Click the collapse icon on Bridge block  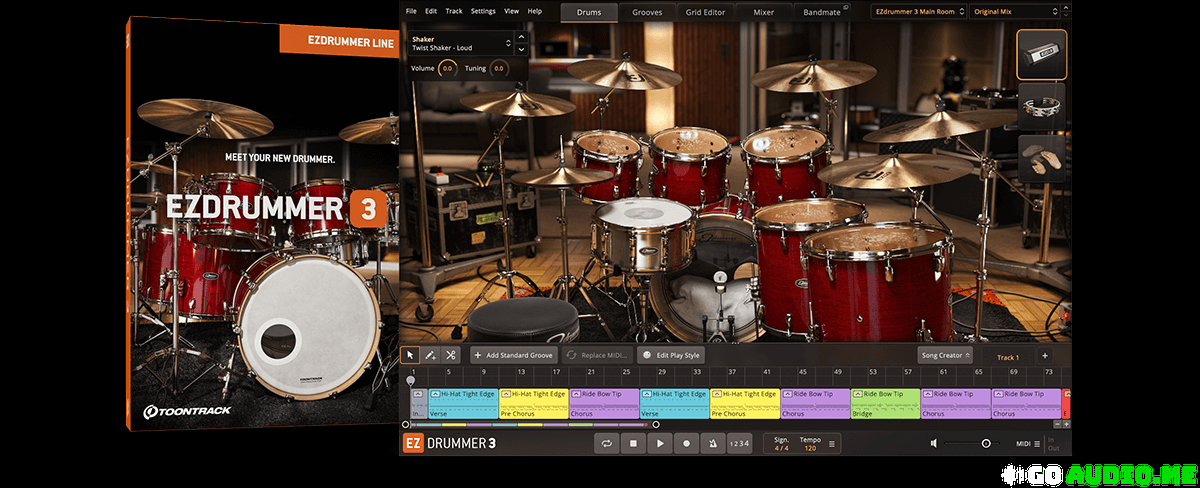click(x=857, y=395)
